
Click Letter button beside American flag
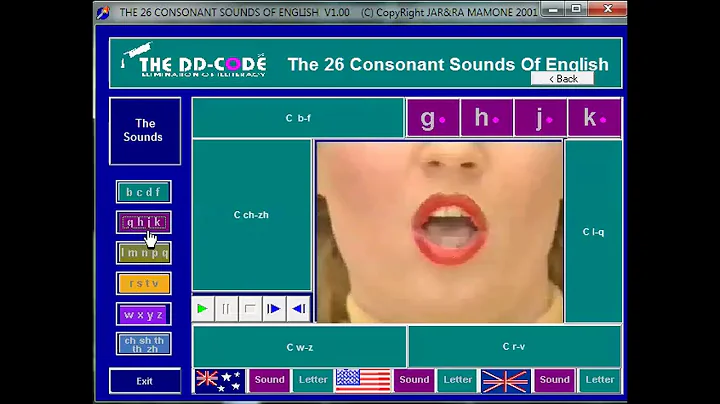pyautogui.click(x=458, y=380)
